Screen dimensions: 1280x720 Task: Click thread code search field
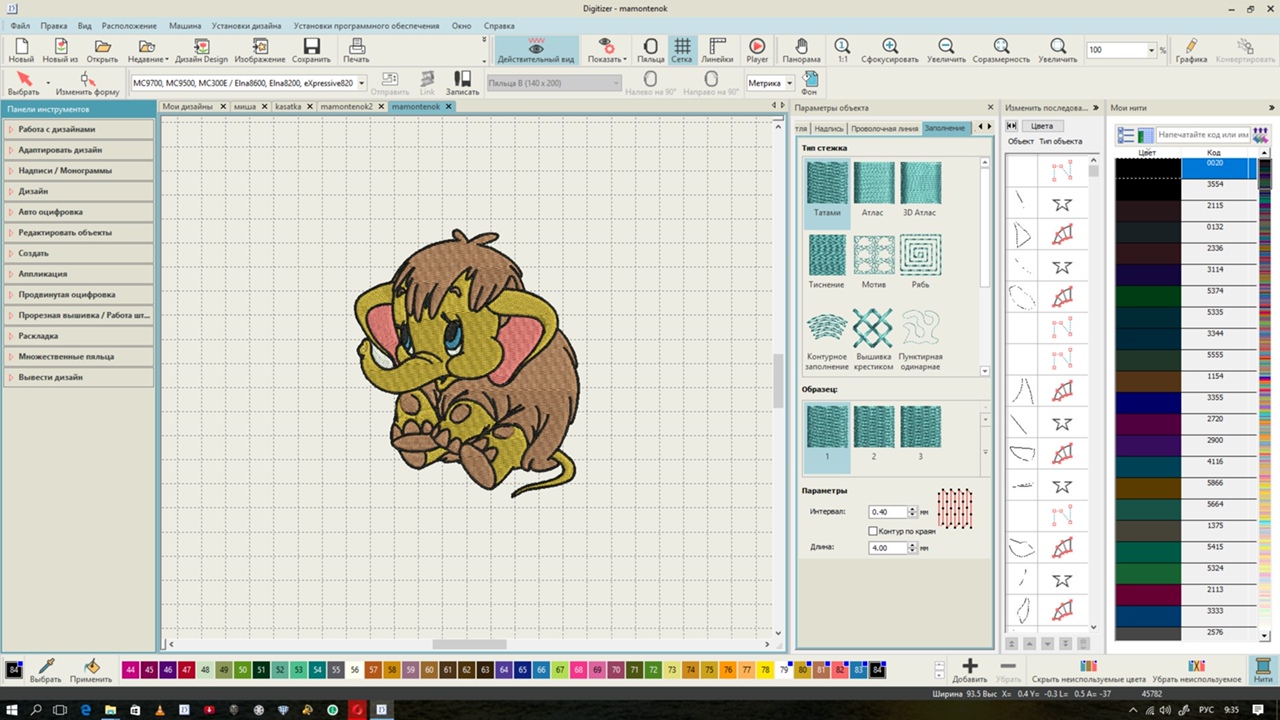pos(1203,134)
